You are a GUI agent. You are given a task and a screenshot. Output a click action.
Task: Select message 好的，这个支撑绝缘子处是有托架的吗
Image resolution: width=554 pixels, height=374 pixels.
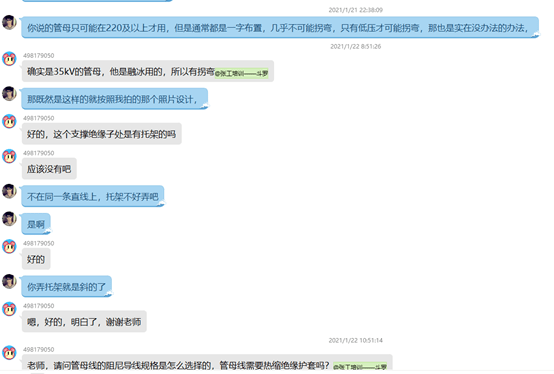coord(102,134)
